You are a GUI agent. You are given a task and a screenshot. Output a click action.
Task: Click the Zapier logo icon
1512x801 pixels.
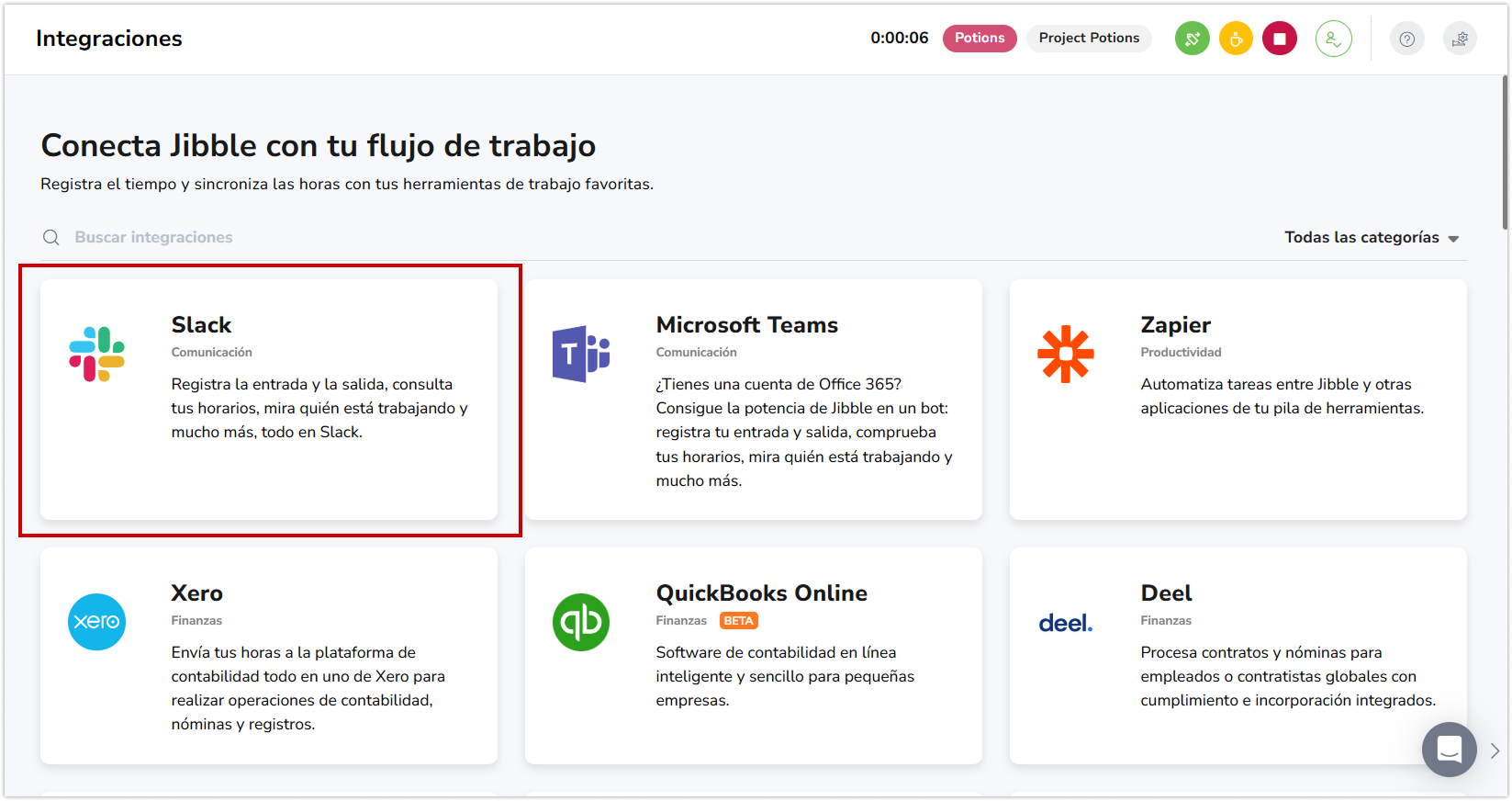click(x=1065, y=354)
